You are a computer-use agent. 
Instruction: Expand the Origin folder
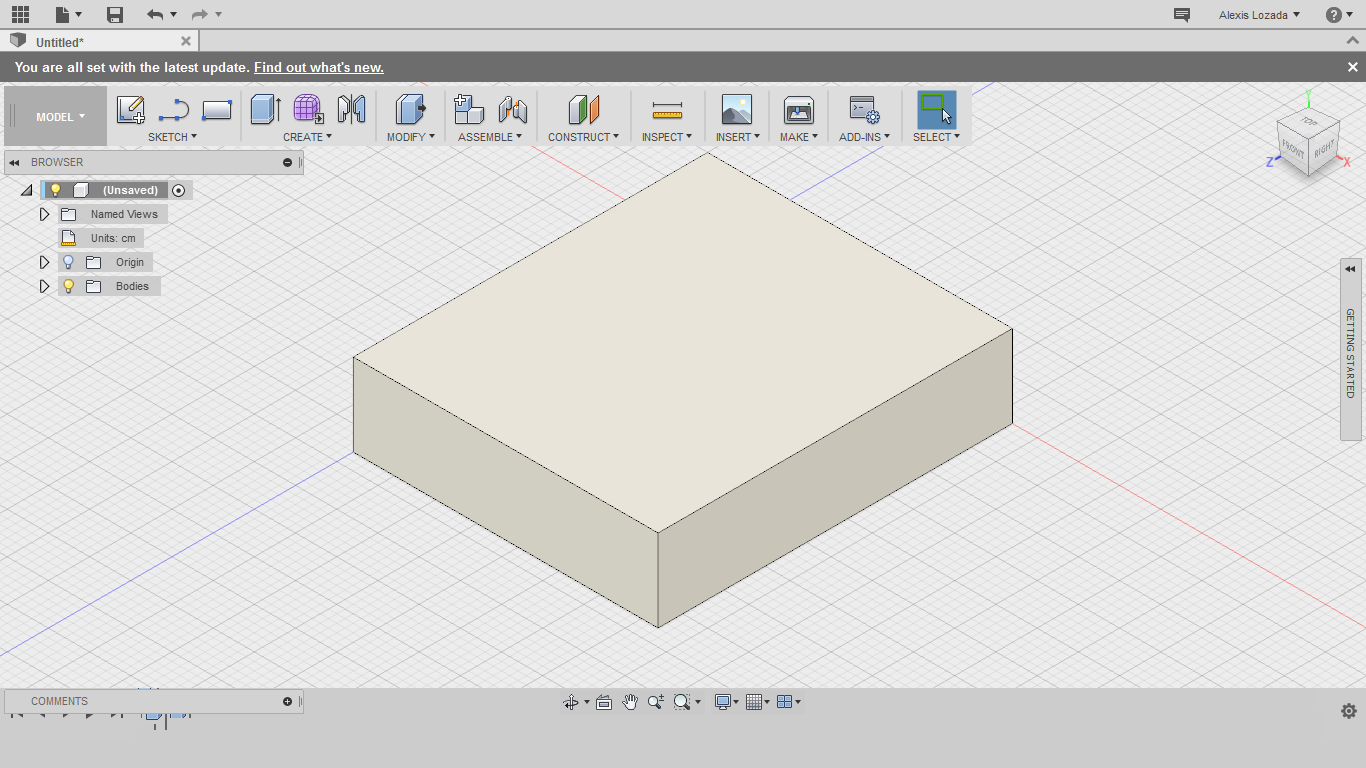click(44, 262)
